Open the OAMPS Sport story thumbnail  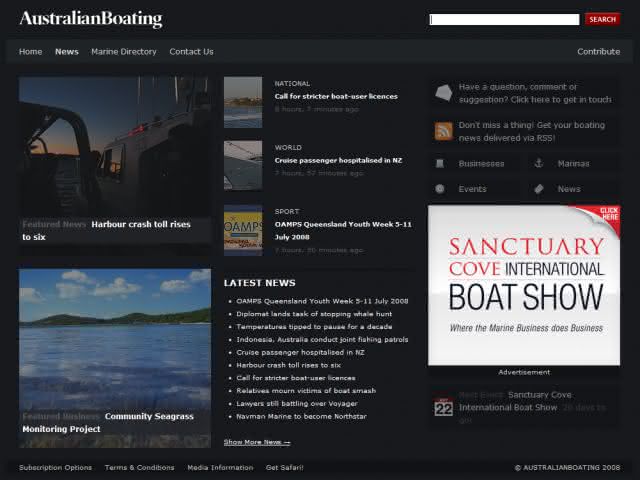[243, 231]
